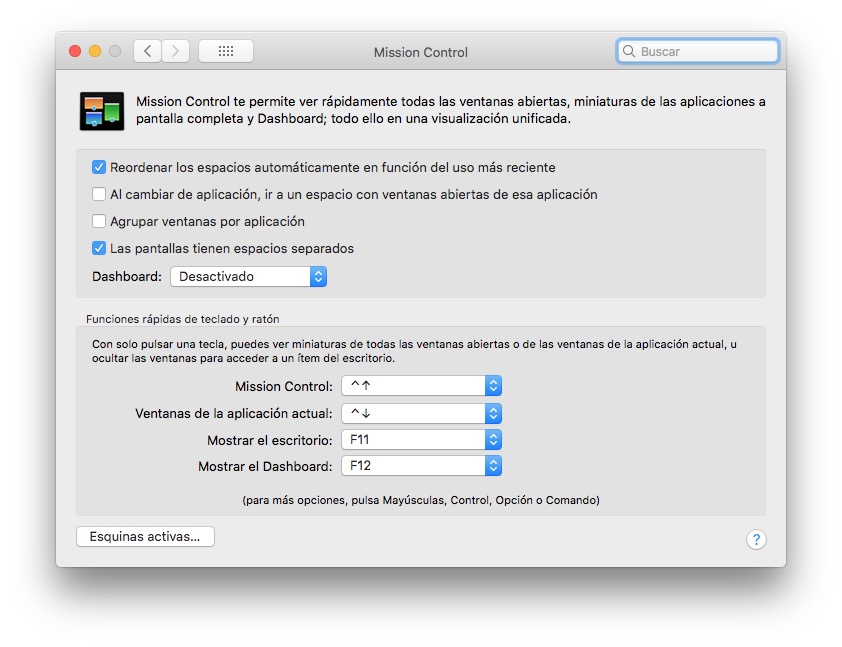The image size is (842, 647).
Task: Enable Al cambiar de aplicación checkbox
Action: (x=99, y=194)
